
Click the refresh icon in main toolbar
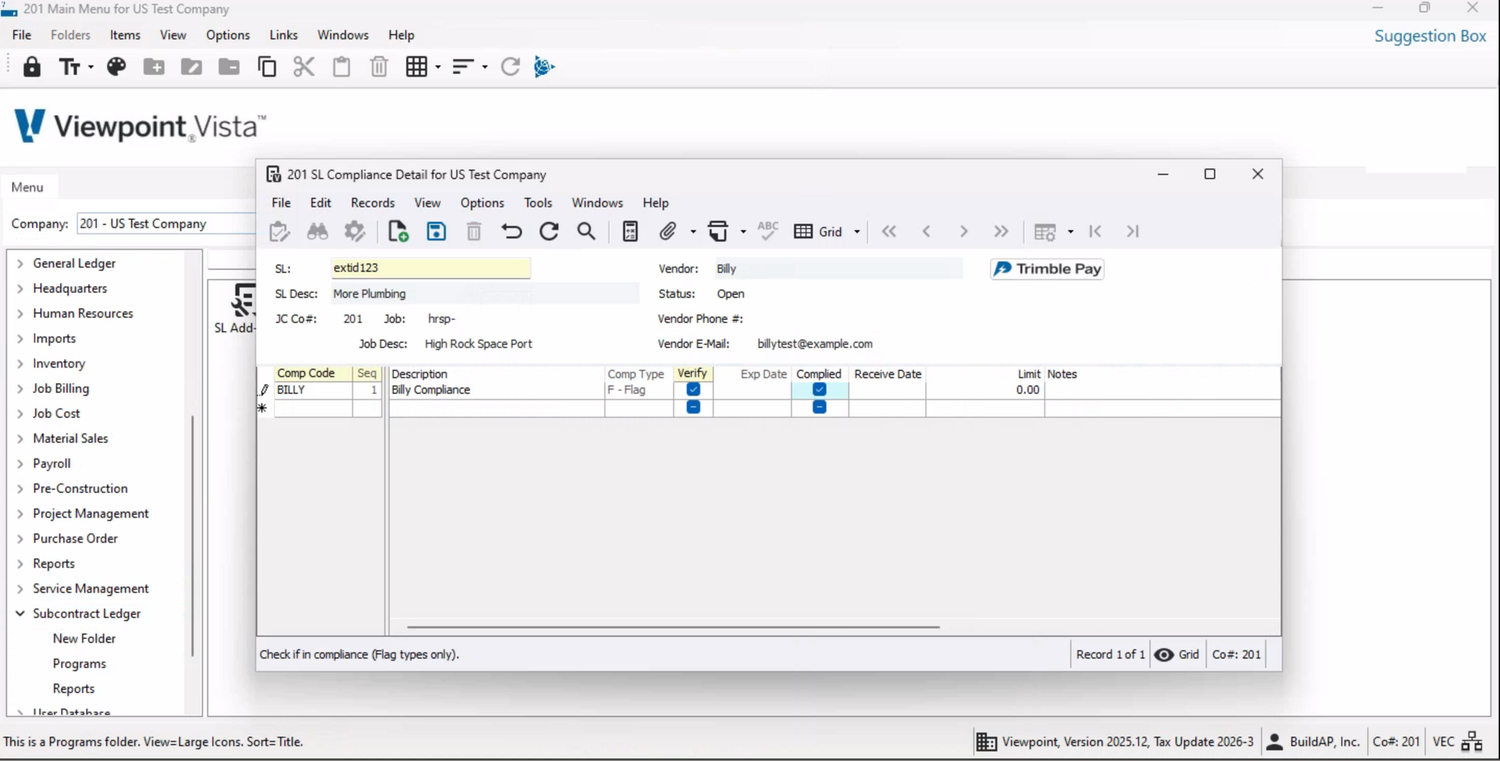pos(510,67)
